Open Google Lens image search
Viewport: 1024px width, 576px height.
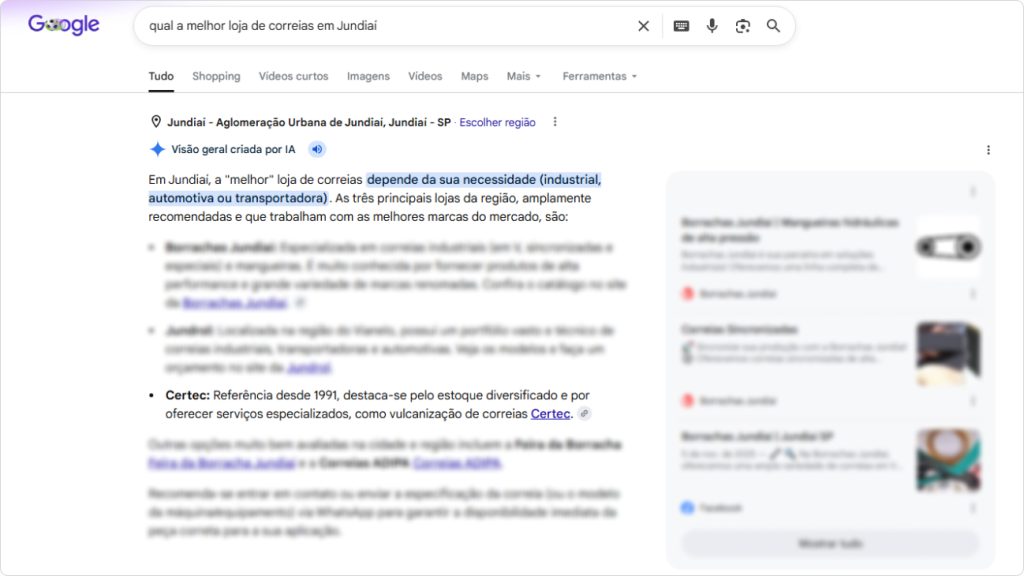[743, 26]
